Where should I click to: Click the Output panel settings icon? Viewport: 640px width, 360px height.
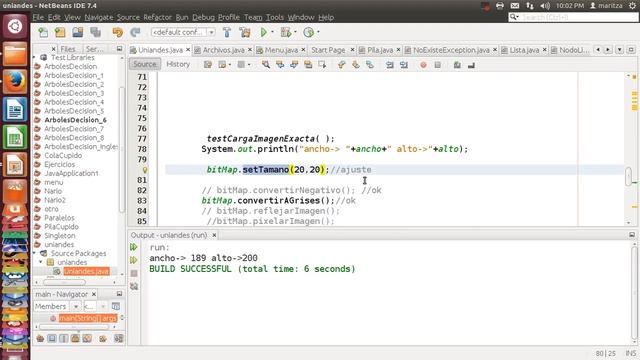[x=134, y=287]
